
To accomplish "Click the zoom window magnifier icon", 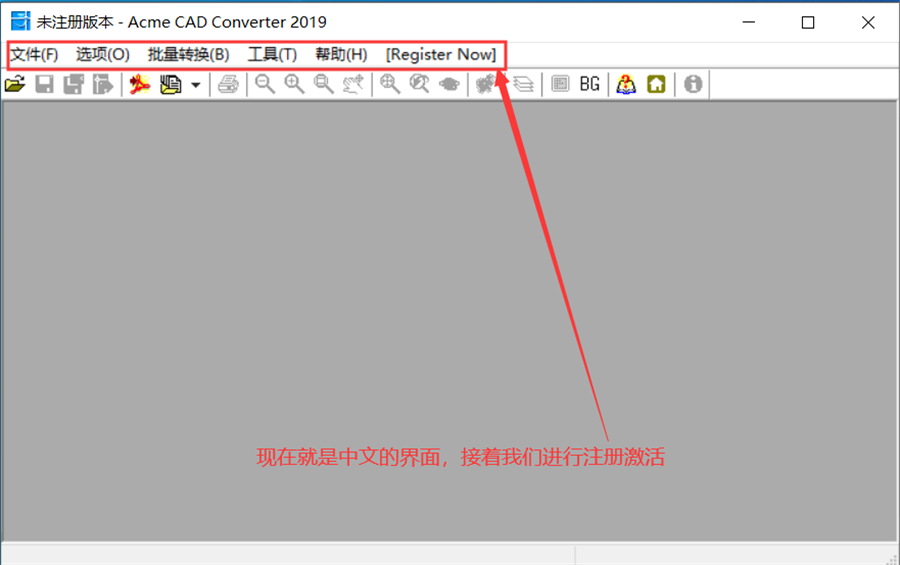I will coord(324,84).
